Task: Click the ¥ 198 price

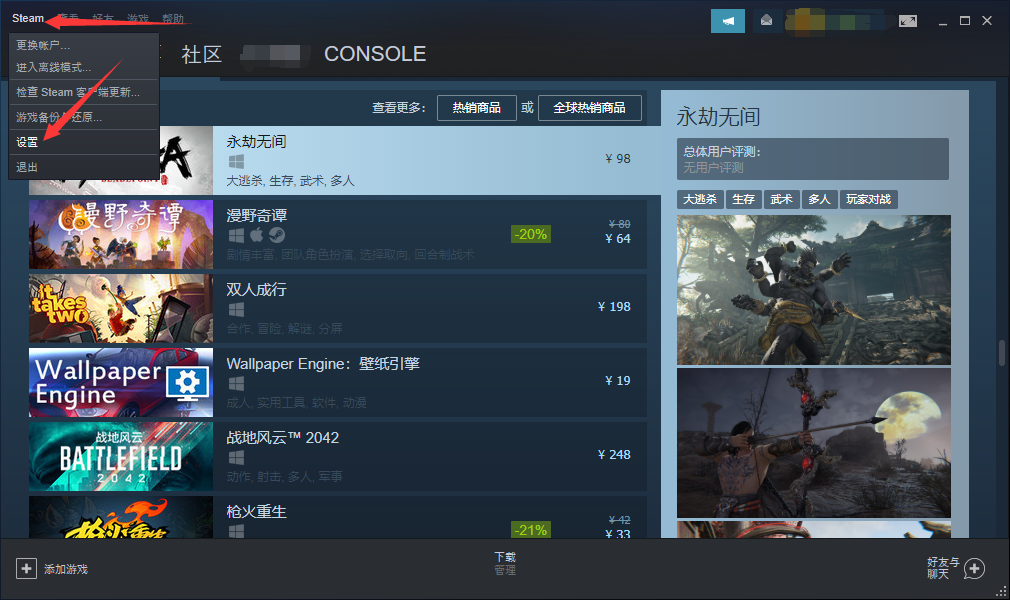Action: coord(614,307)
